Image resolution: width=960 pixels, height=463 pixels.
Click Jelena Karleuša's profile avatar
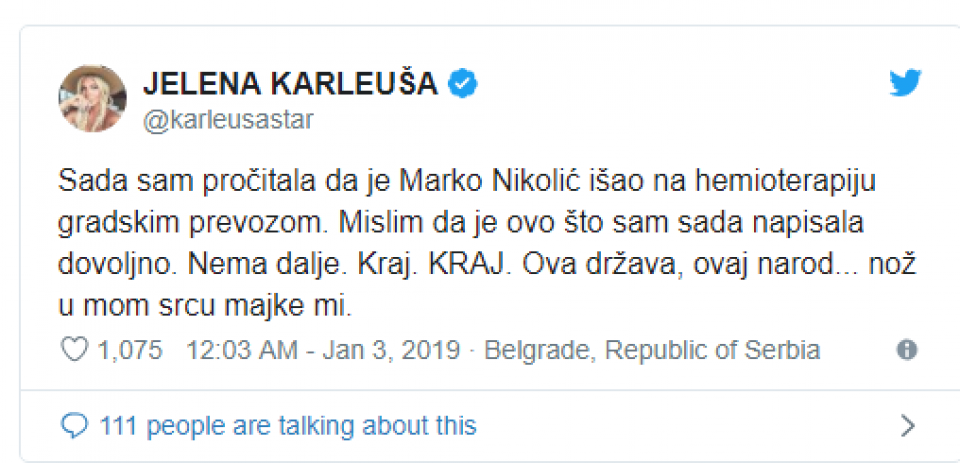(93, 98)
